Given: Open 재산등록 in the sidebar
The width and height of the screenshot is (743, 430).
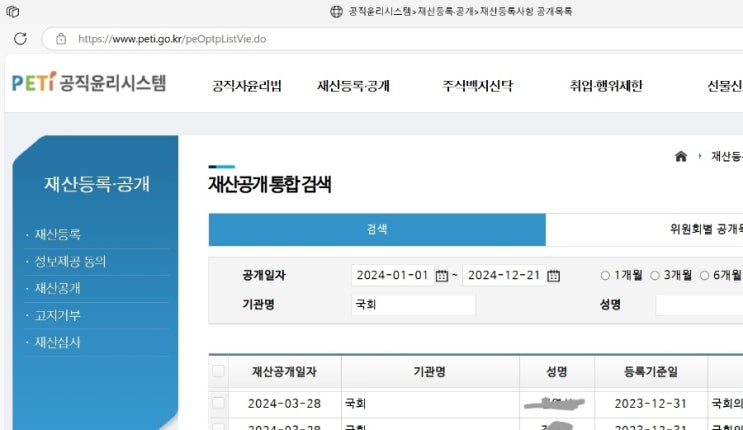Looking at the screenshot, I should 57,234.
